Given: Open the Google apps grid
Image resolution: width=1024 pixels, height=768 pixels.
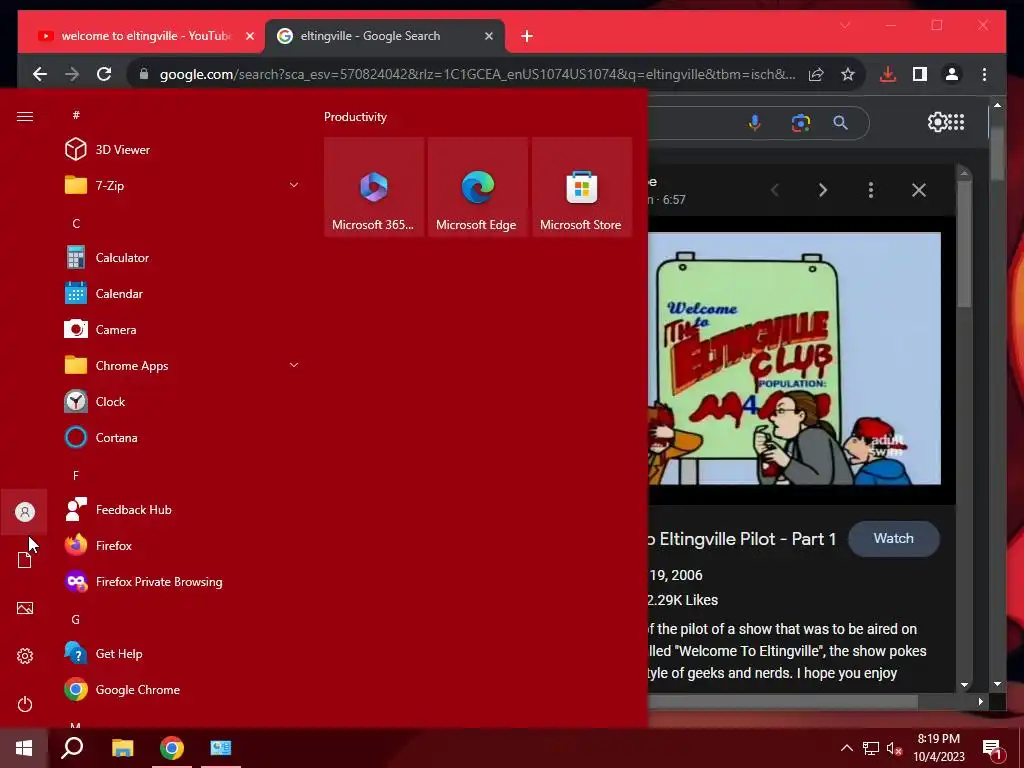Looking at the screenshot, I should pos(956,122).
